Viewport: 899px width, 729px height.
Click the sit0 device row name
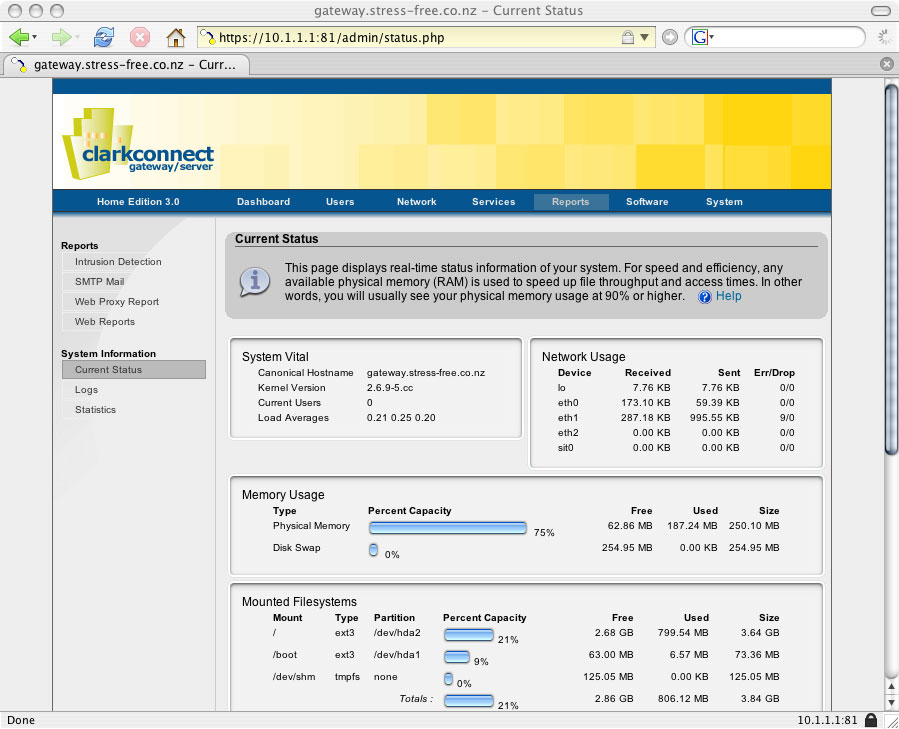tap(565, 447)
